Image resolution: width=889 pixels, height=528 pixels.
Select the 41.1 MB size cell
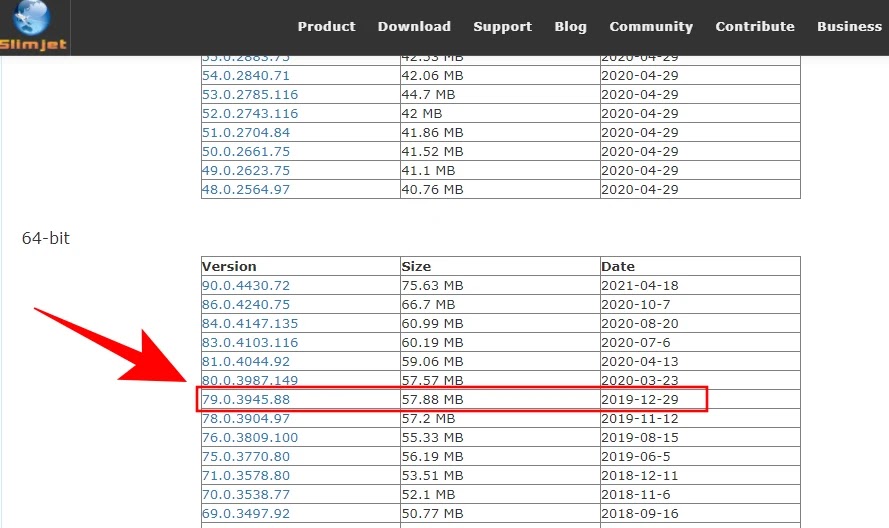500,171
